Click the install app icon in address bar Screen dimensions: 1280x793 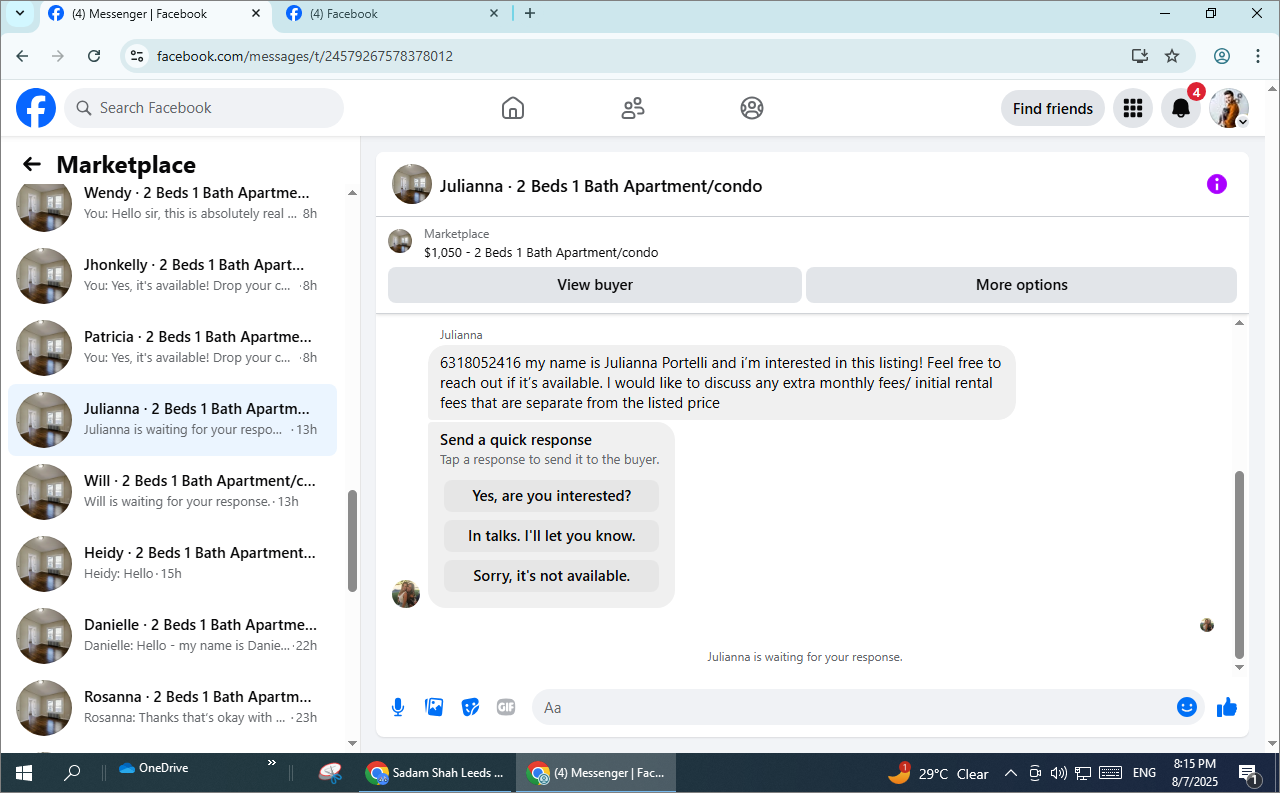pos(1139,56)
